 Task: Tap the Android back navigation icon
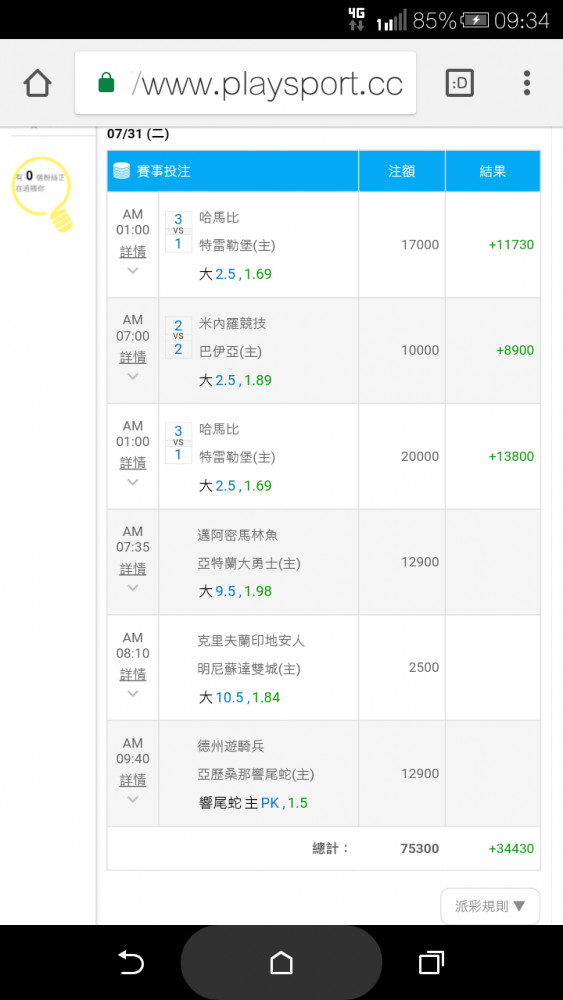[x=131, y=962]
